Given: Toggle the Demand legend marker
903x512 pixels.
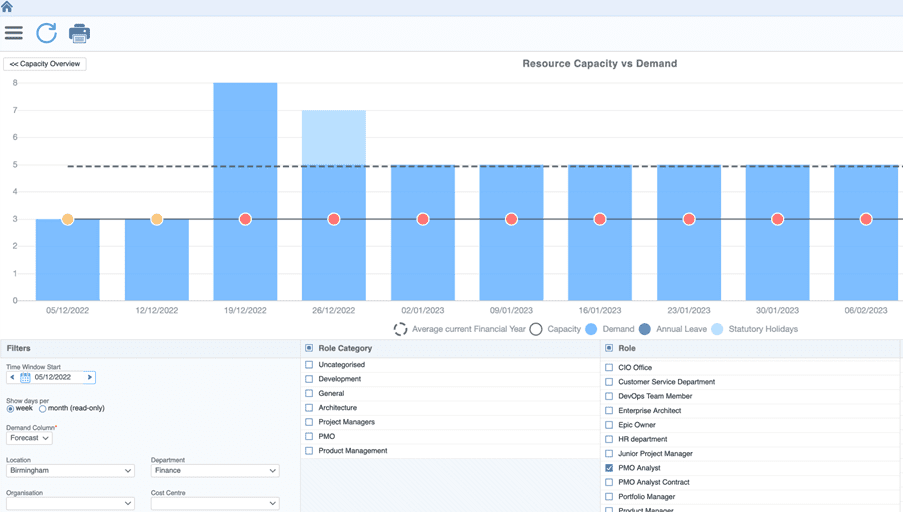Looking at the screenshot, I should coord(591,329).
